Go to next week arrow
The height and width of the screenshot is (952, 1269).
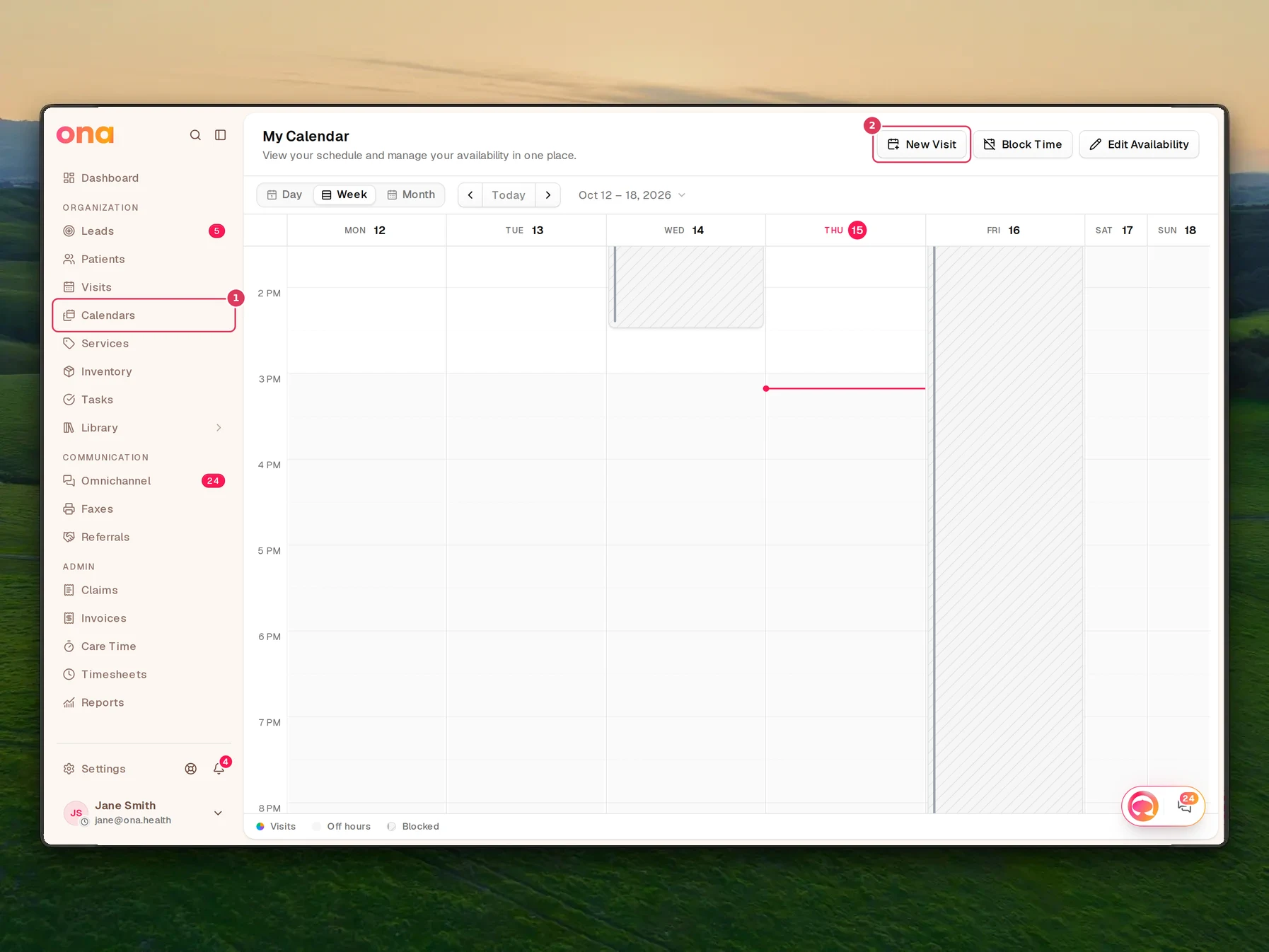pyautogui.click(x=547, y=195)
